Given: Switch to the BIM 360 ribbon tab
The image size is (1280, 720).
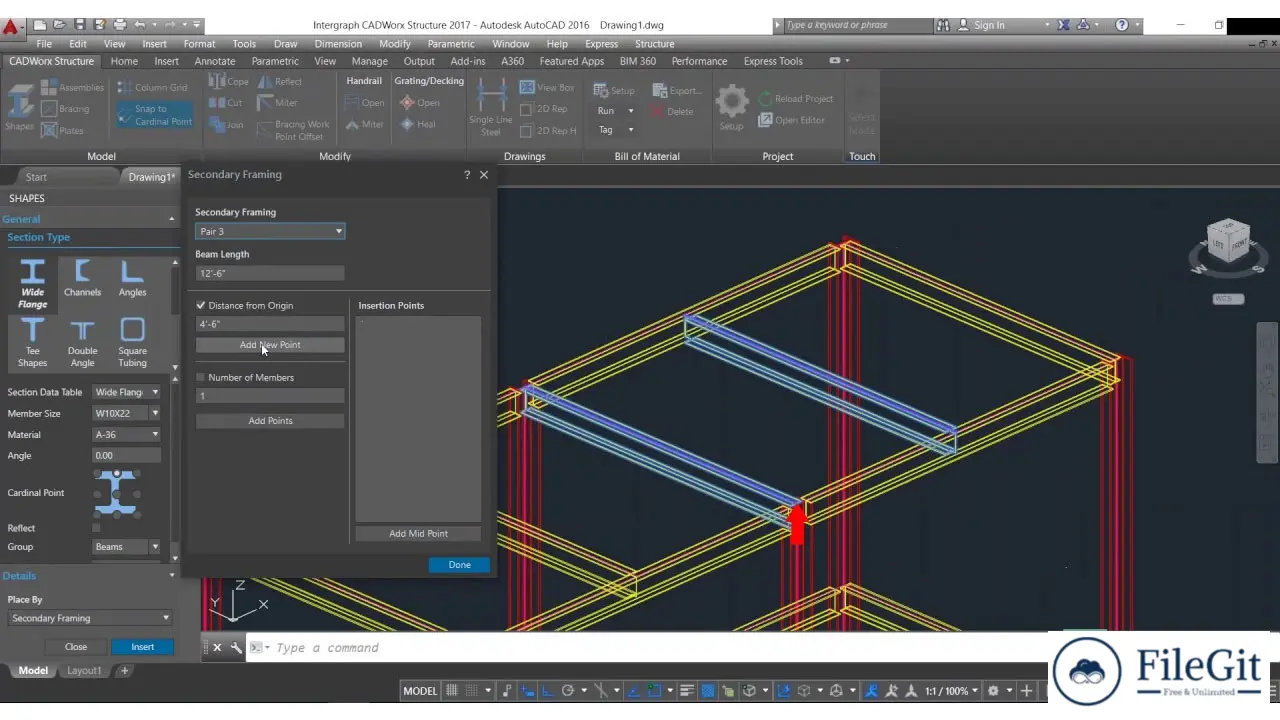Looking at the screenshot, I should tap(638, 61).
